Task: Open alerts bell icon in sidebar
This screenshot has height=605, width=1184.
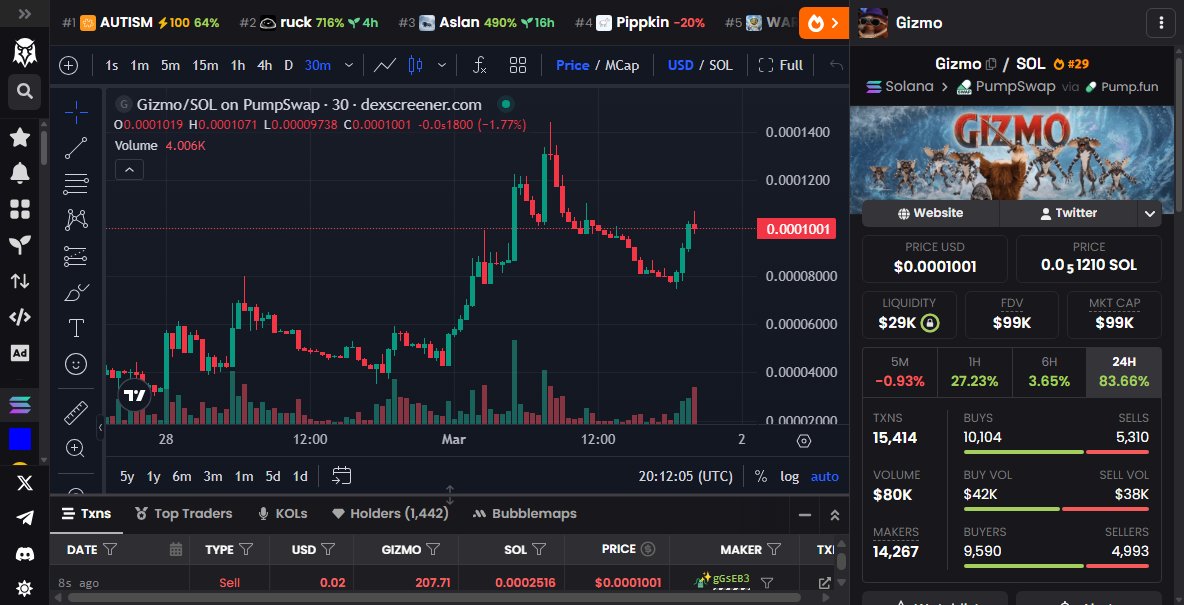Action: (20, 172)
